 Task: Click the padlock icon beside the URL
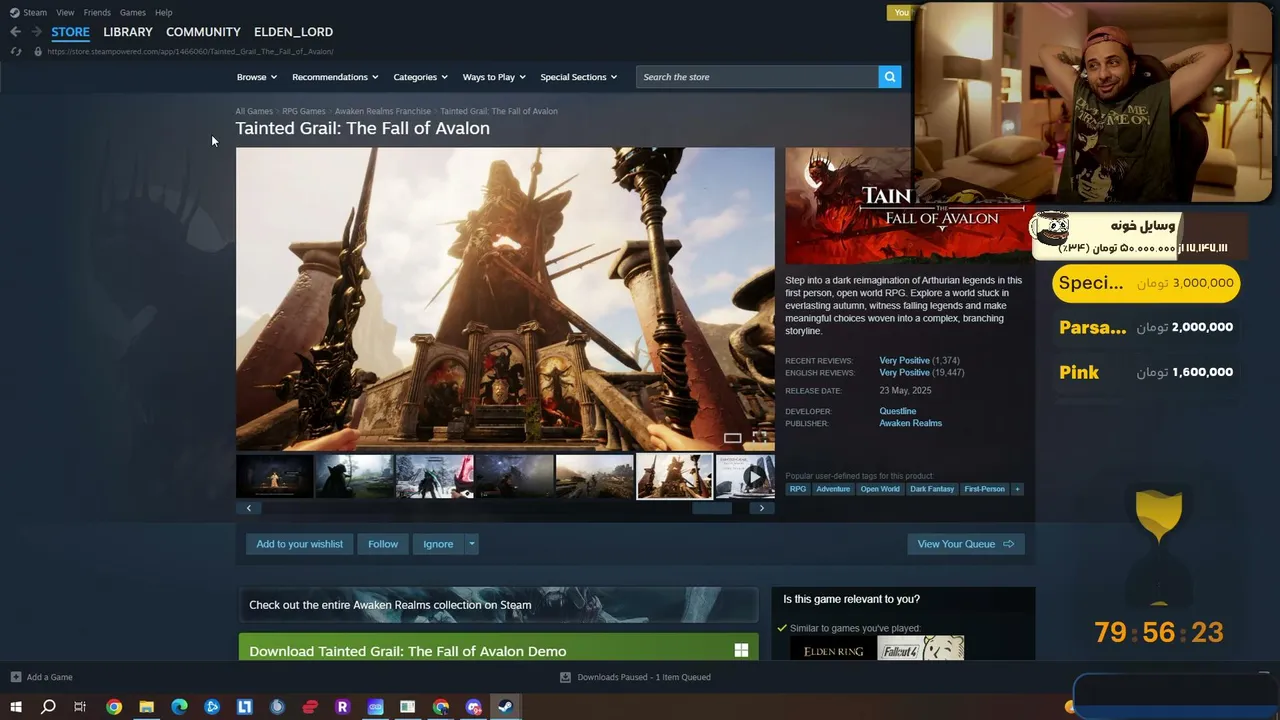(38, 51)
